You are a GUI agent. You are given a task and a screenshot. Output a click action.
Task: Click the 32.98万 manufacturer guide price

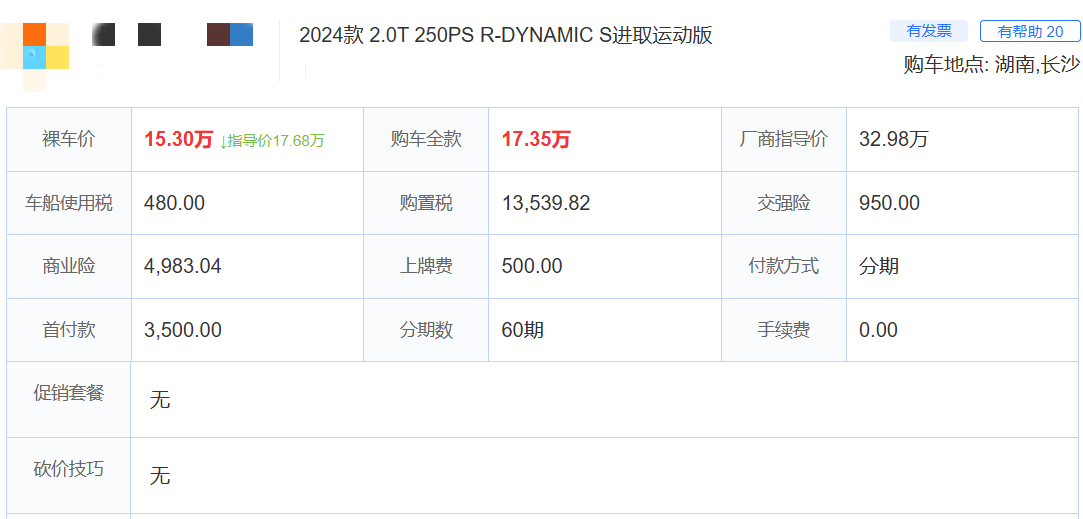pyautogui.click(x=894, y=140)
